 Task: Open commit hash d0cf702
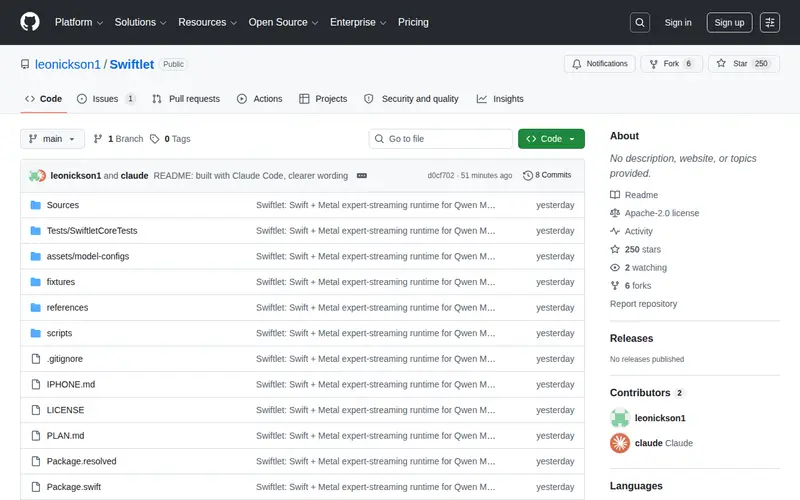pos(441,175)
